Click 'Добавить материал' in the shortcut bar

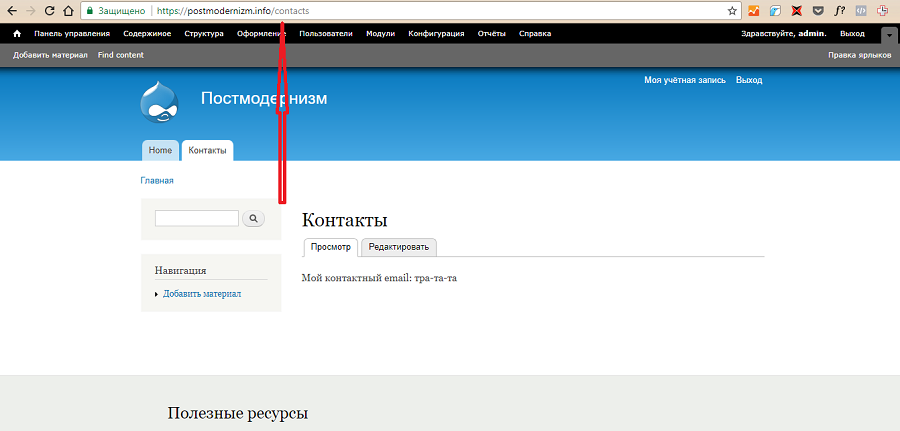click(x=50, y=55)
